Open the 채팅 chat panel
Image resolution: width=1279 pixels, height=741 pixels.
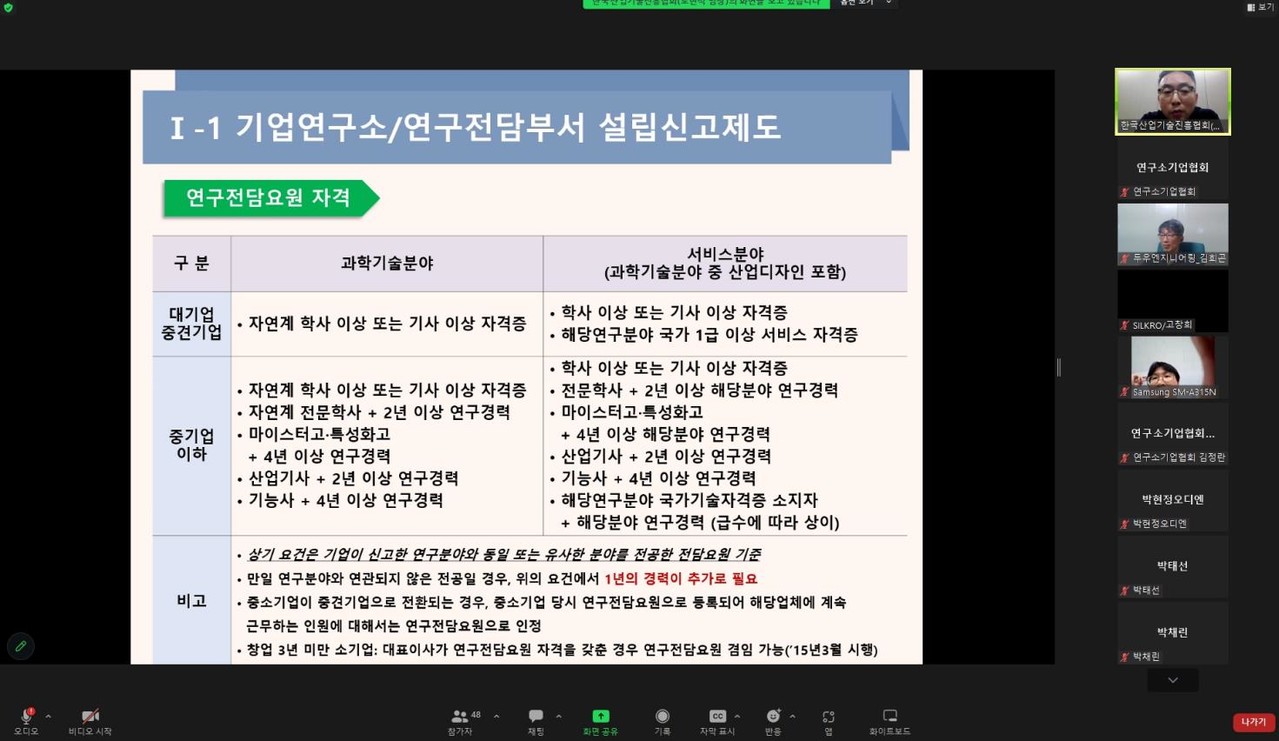(536, 722)
